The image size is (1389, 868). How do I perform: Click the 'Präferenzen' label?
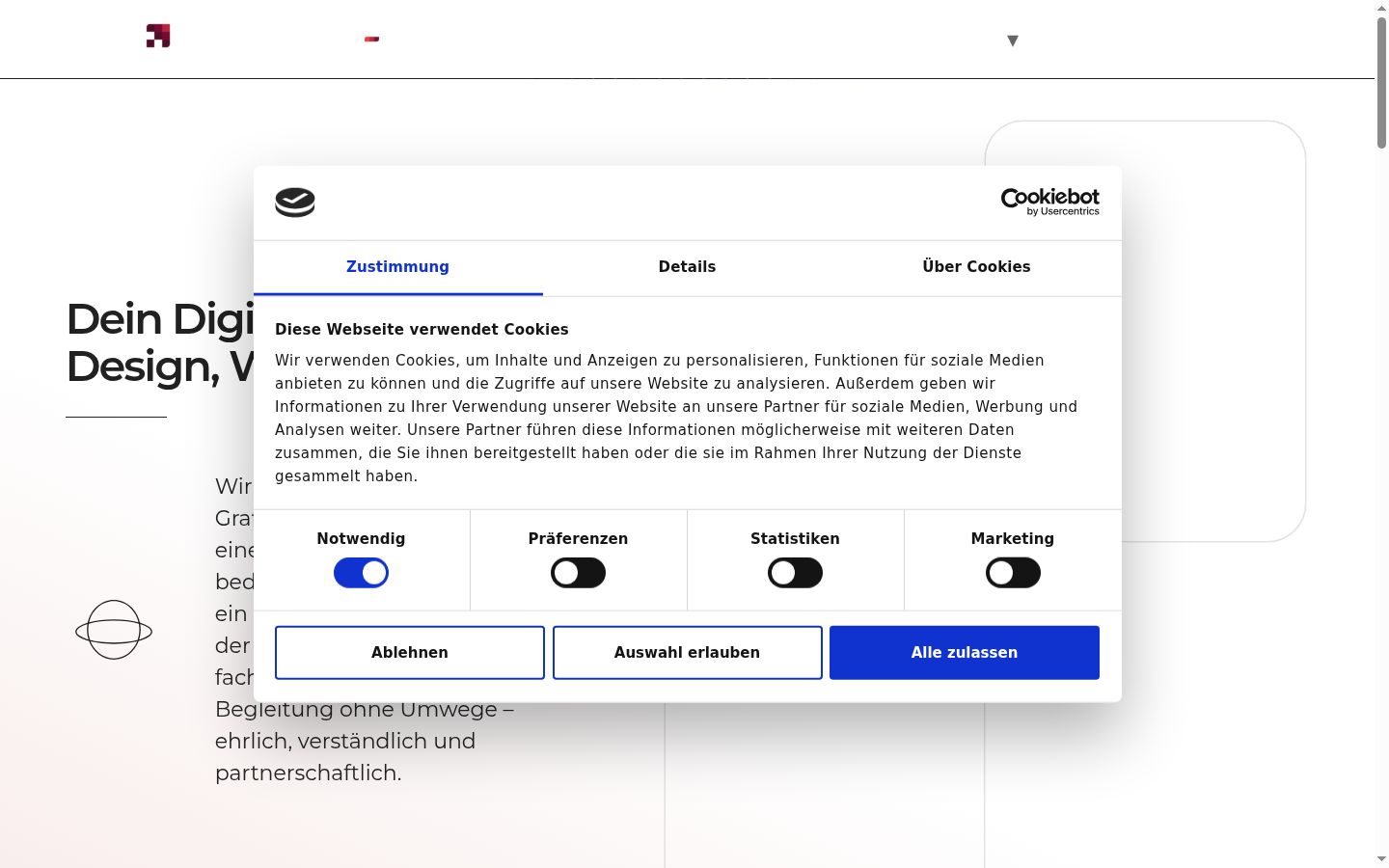point(578,539)
